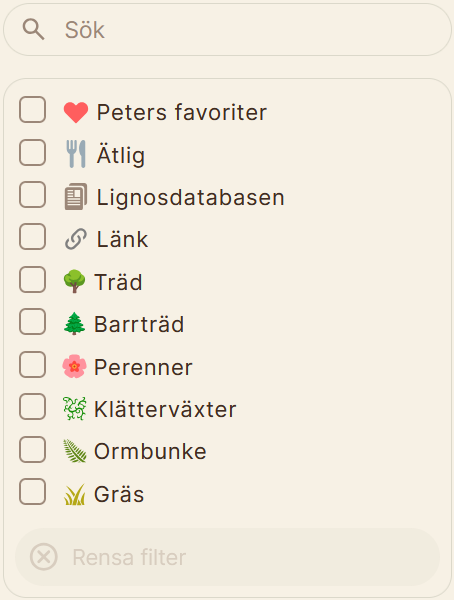Enable the Ätlig filter checkbox
The height and width of the screenshot is (600, 454).
pos(33,152)
